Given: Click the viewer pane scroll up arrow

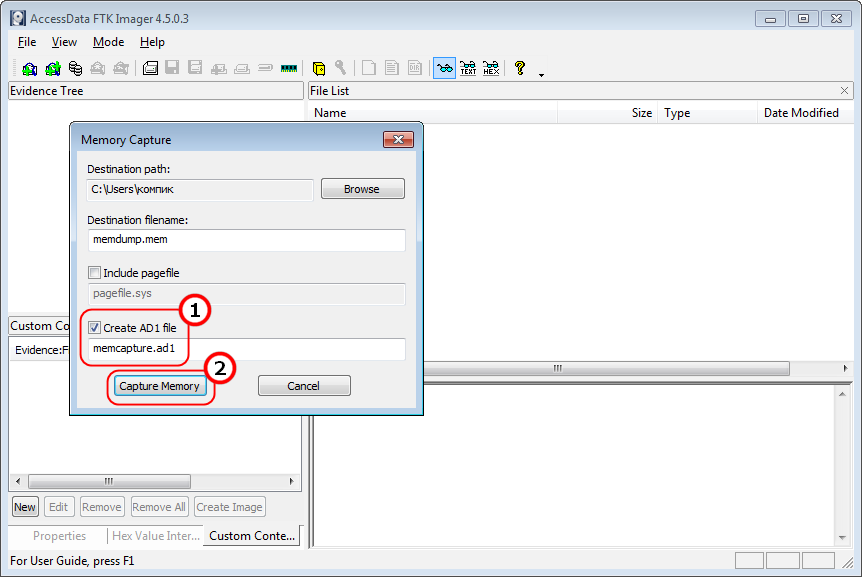Looking at the screenshot, I should click(842, 394).
